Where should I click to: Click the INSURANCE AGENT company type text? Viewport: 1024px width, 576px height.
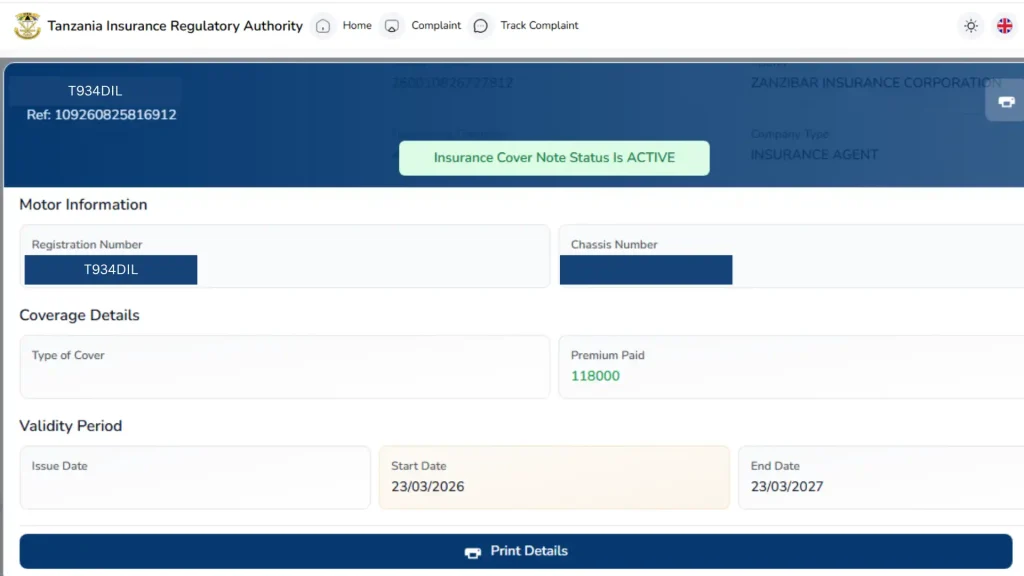click(x=814, y=155)
